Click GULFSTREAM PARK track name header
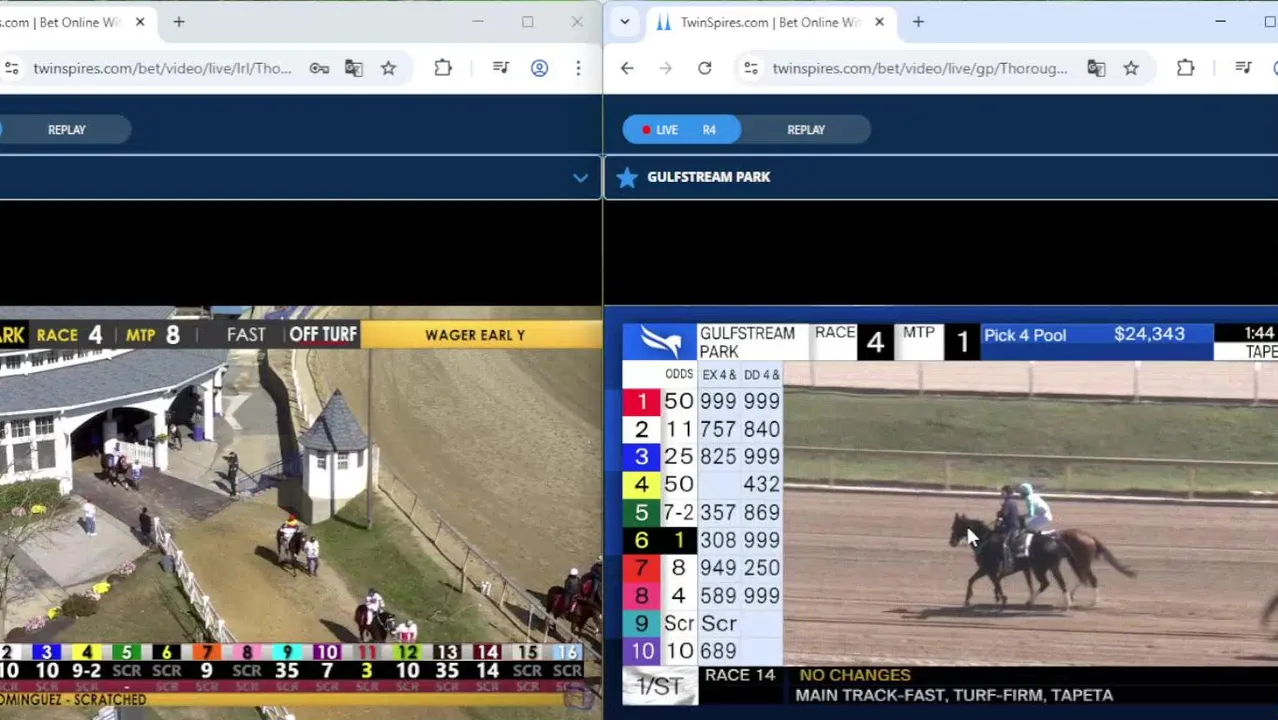This screenshot has height=720, width=1278. [x=708, y=177]
